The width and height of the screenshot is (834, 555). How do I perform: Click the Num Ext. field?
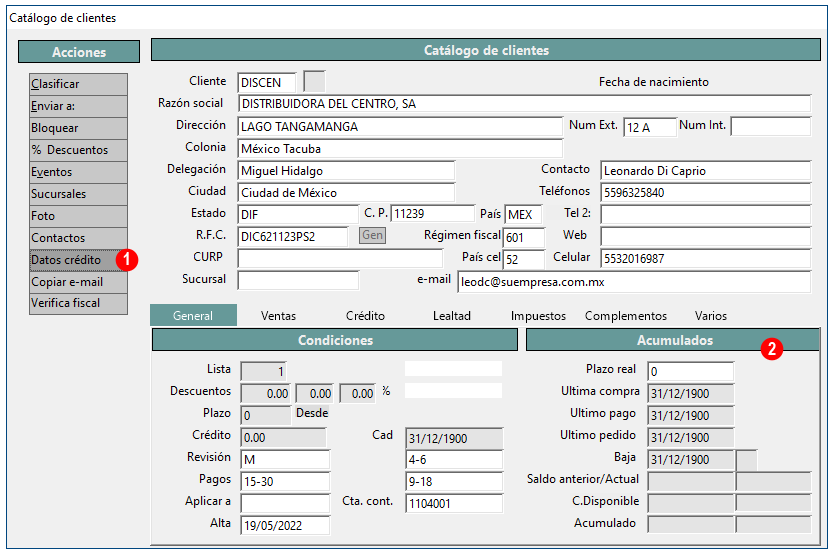[650, 128]
